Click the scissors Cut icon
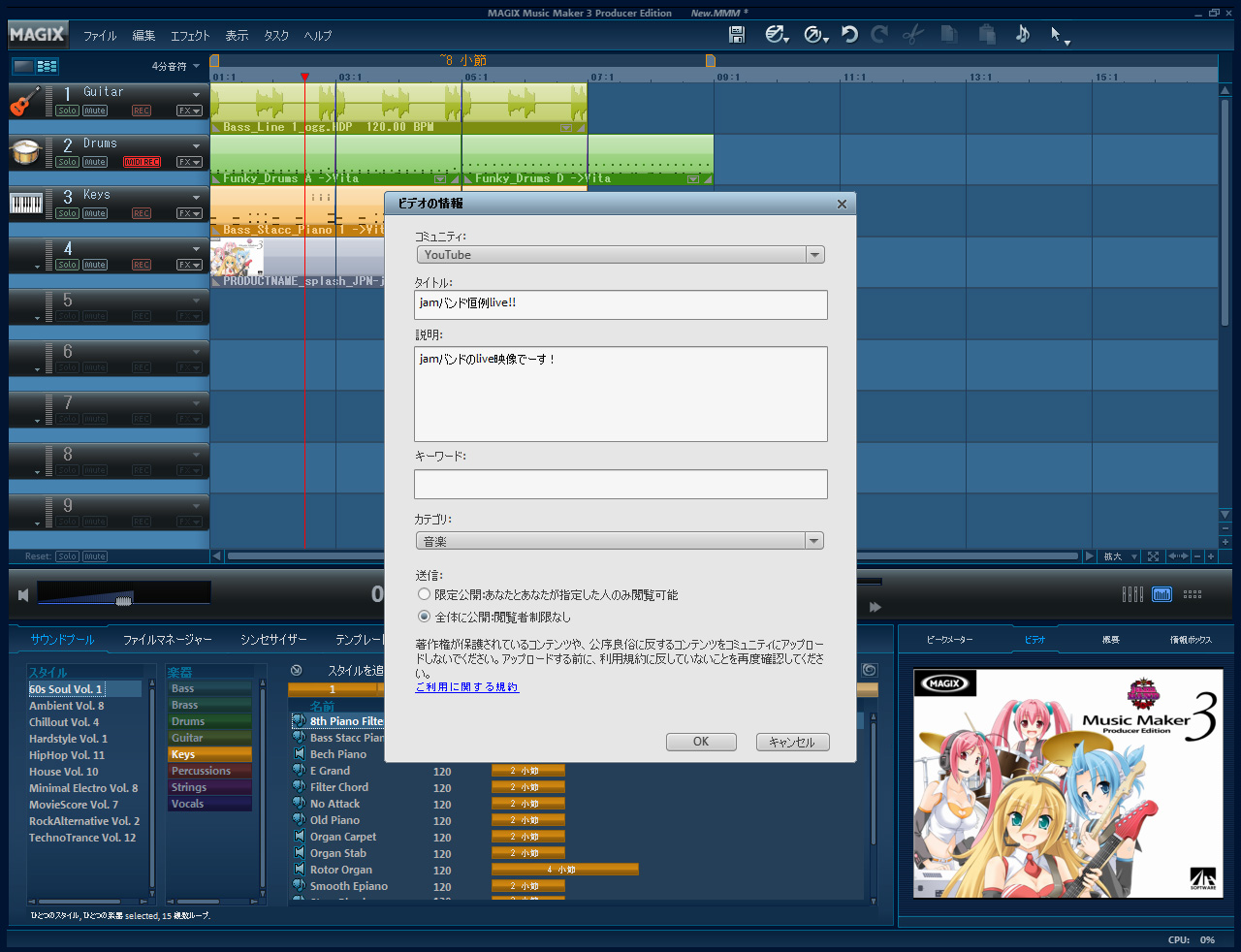The image size is (1241, 952). (x=913, y=34)
